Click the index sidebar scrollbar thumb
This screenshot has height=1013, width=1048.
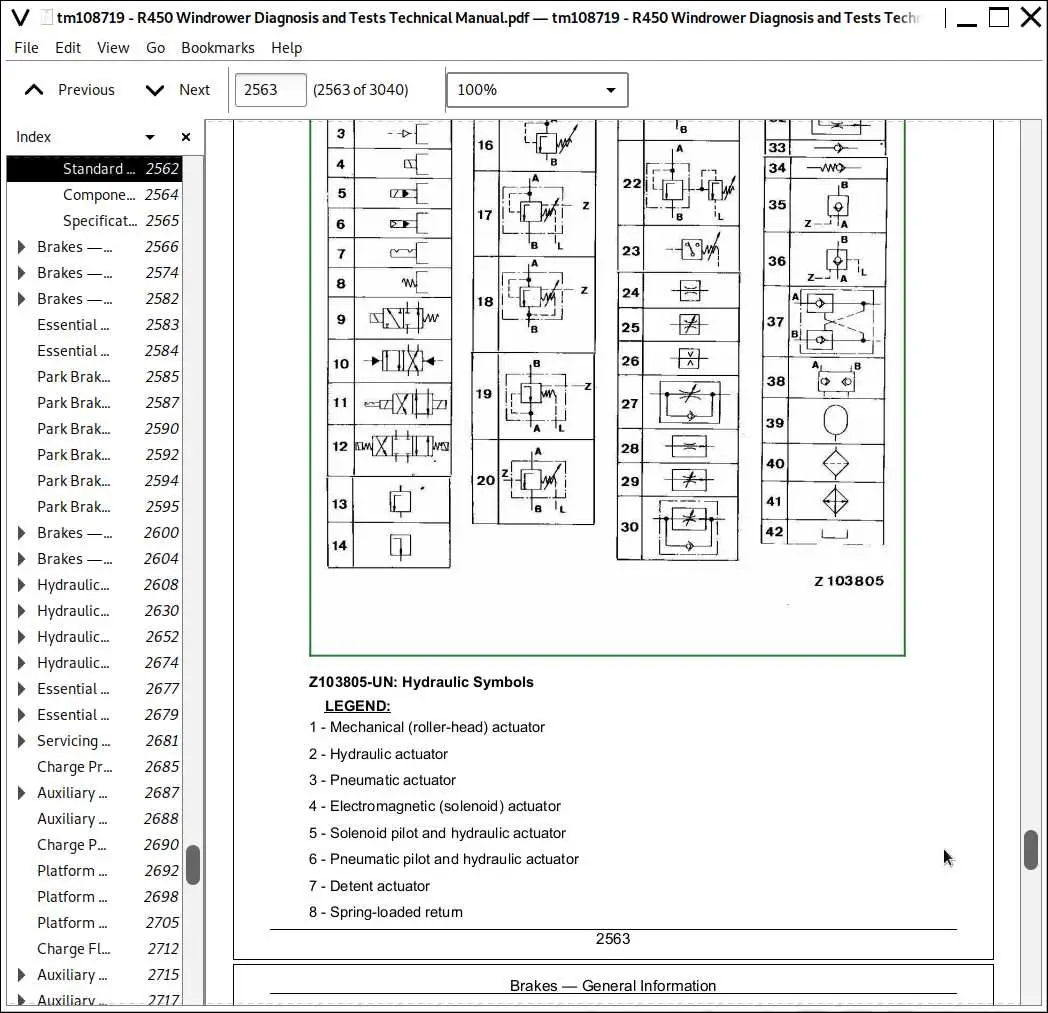tap(192, 865)
